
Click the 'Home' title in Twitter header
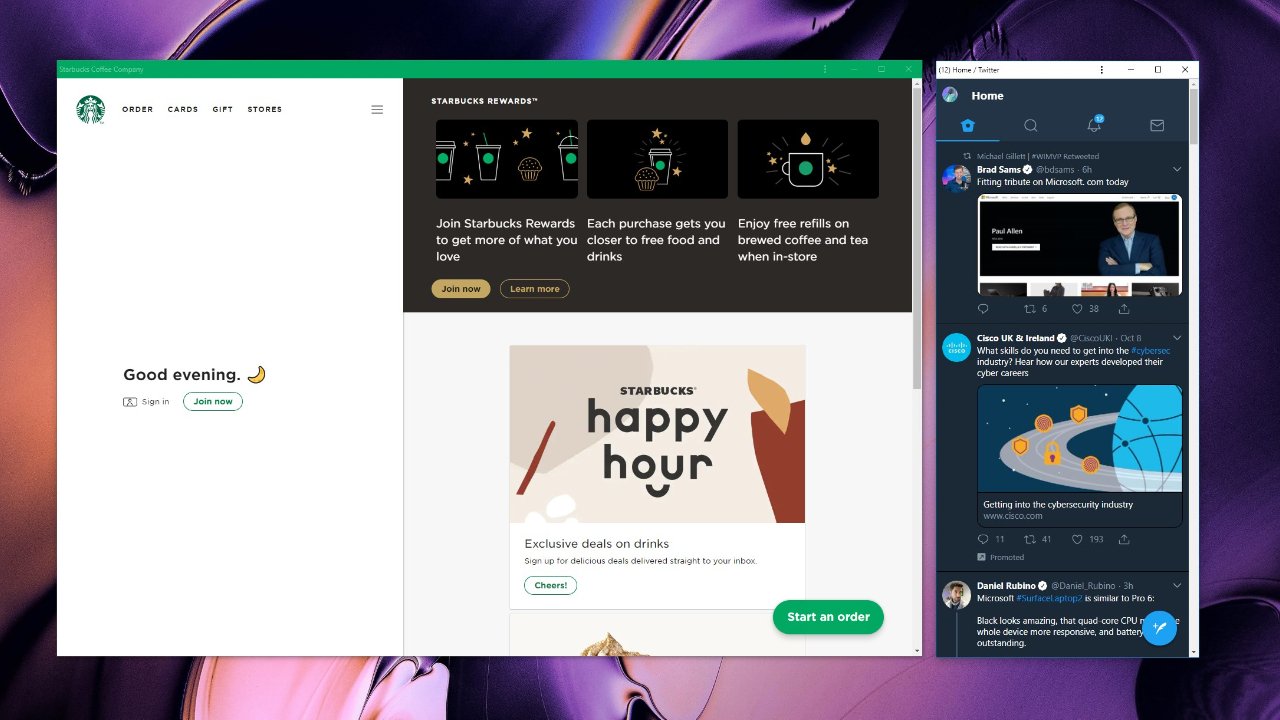[987, 96]
